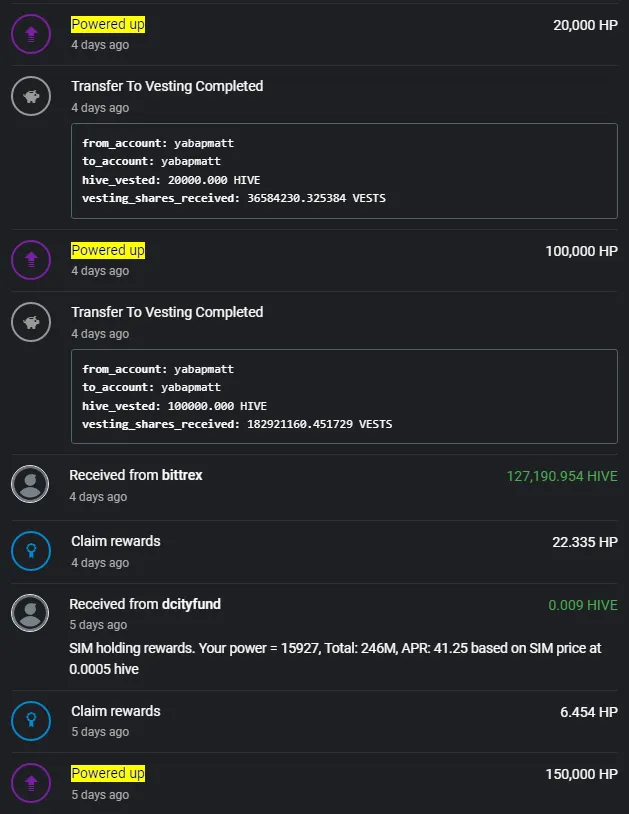
Task: Click the bittrex sender avatar icon
Action: (30, 484)
